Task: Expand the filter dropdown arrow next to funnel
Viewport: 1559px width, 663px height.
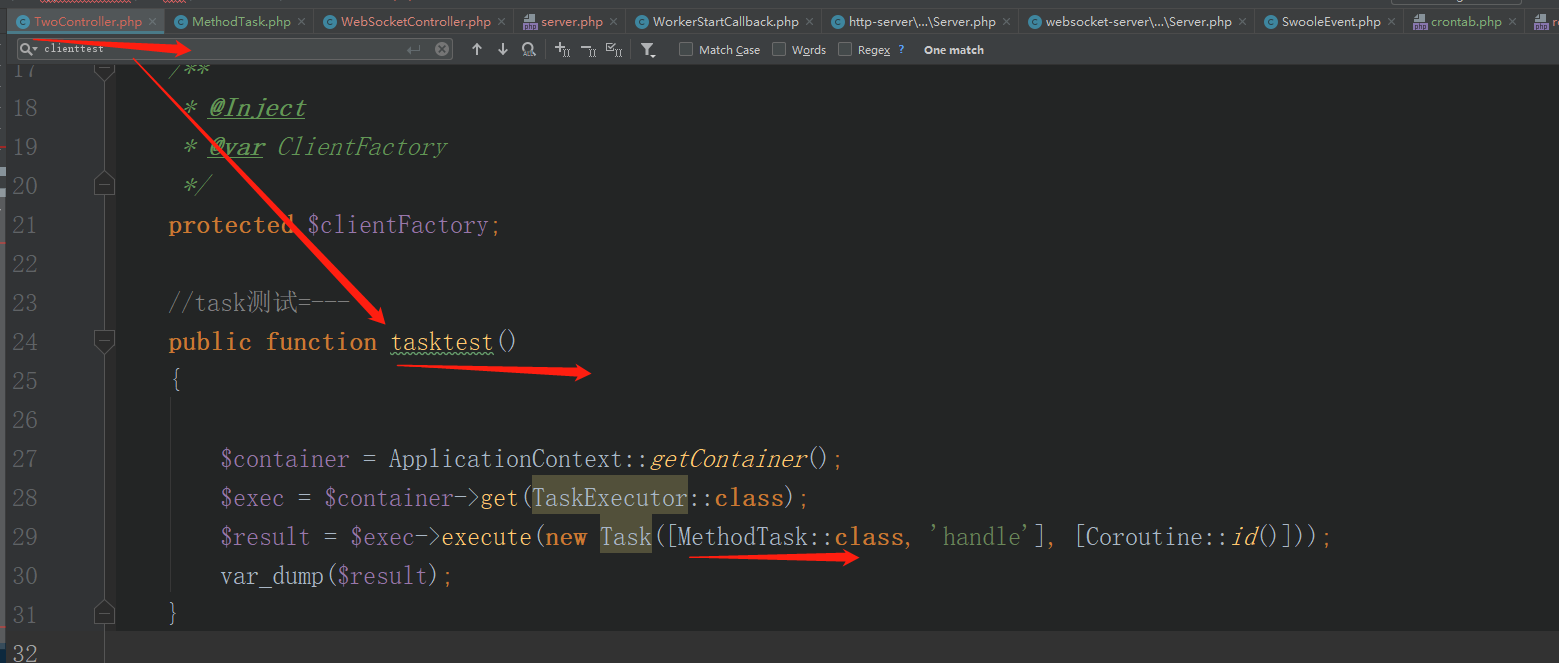Action: (654, 55)
